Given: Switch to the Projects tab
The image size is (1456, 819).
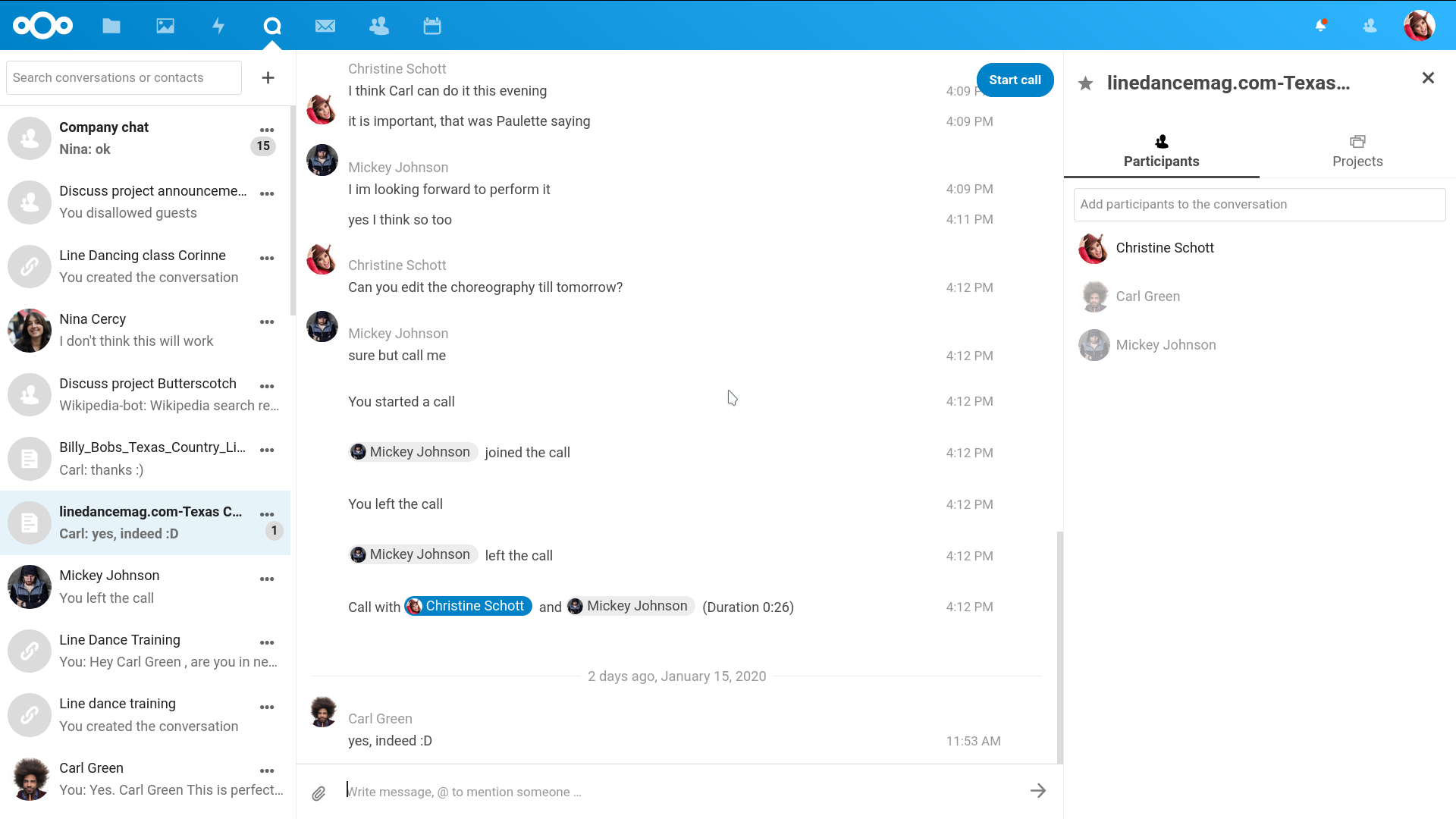Looking at the screenshot, I should pyautogui.click(x=1357, y=151).
